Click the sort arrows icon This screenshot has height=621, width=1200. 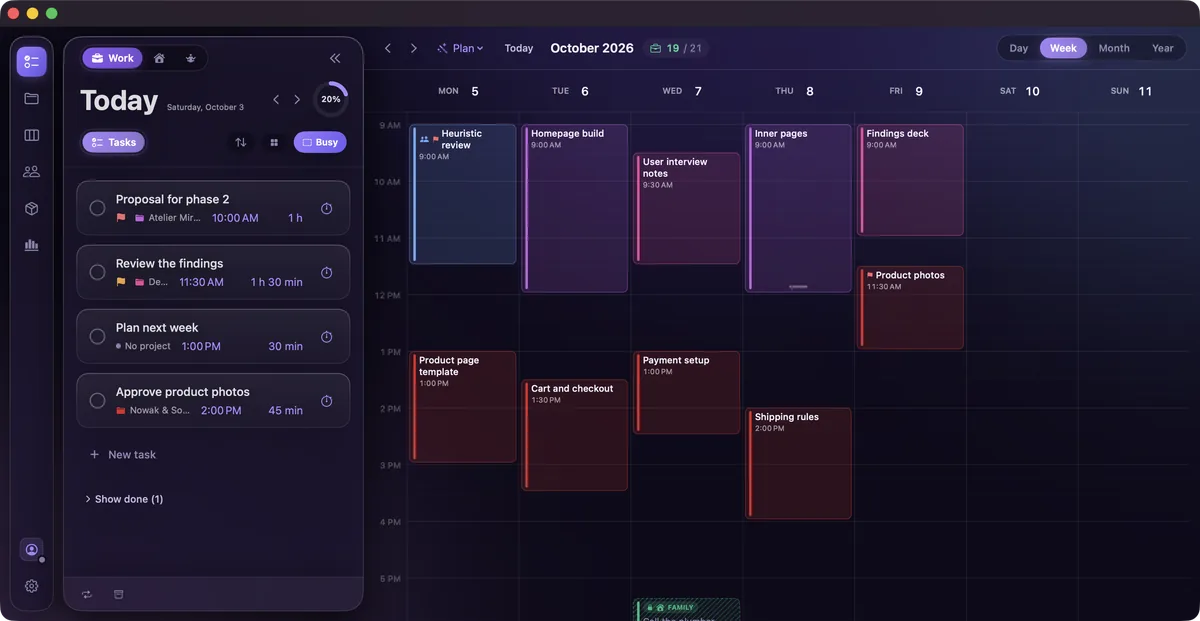(240, 142)
